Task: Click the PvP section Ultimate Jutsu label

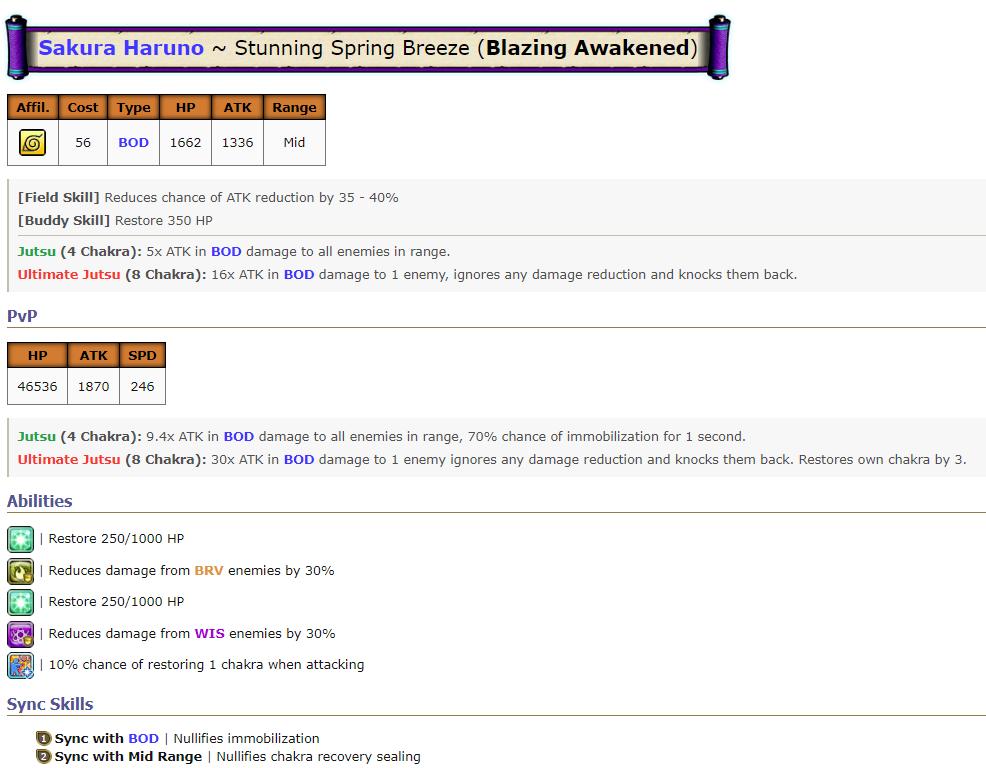Action: click(x=69, y=460)
